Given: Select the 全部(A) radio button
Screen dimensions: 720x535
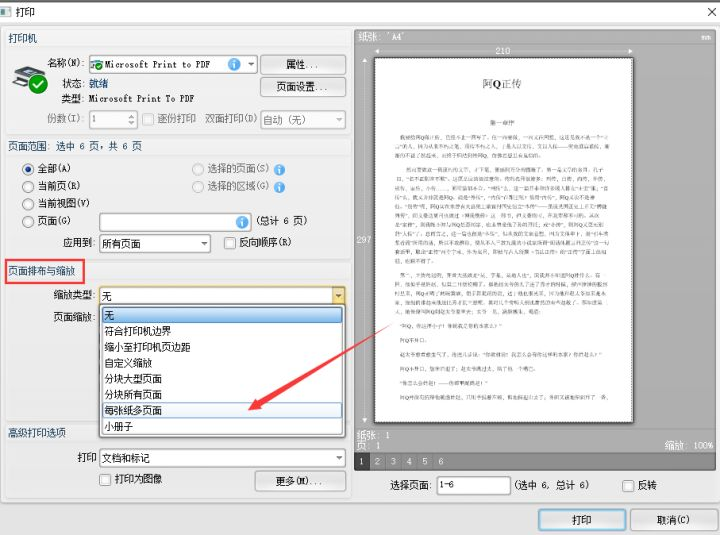Looking at the screenshot, I should click(28, 169).
